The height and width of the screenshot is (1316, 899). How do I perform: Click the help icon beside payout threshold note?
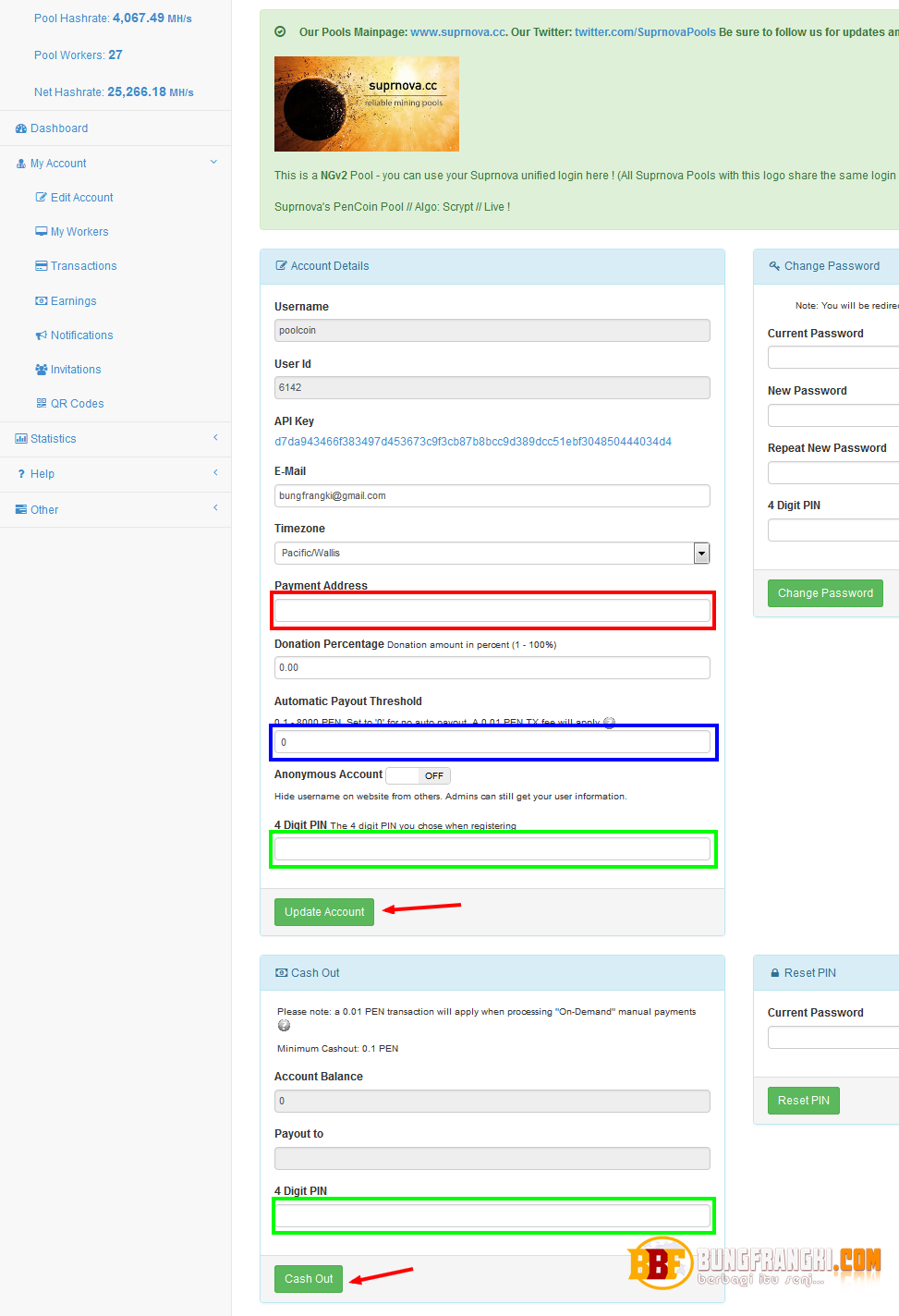(x=609, y=723)
